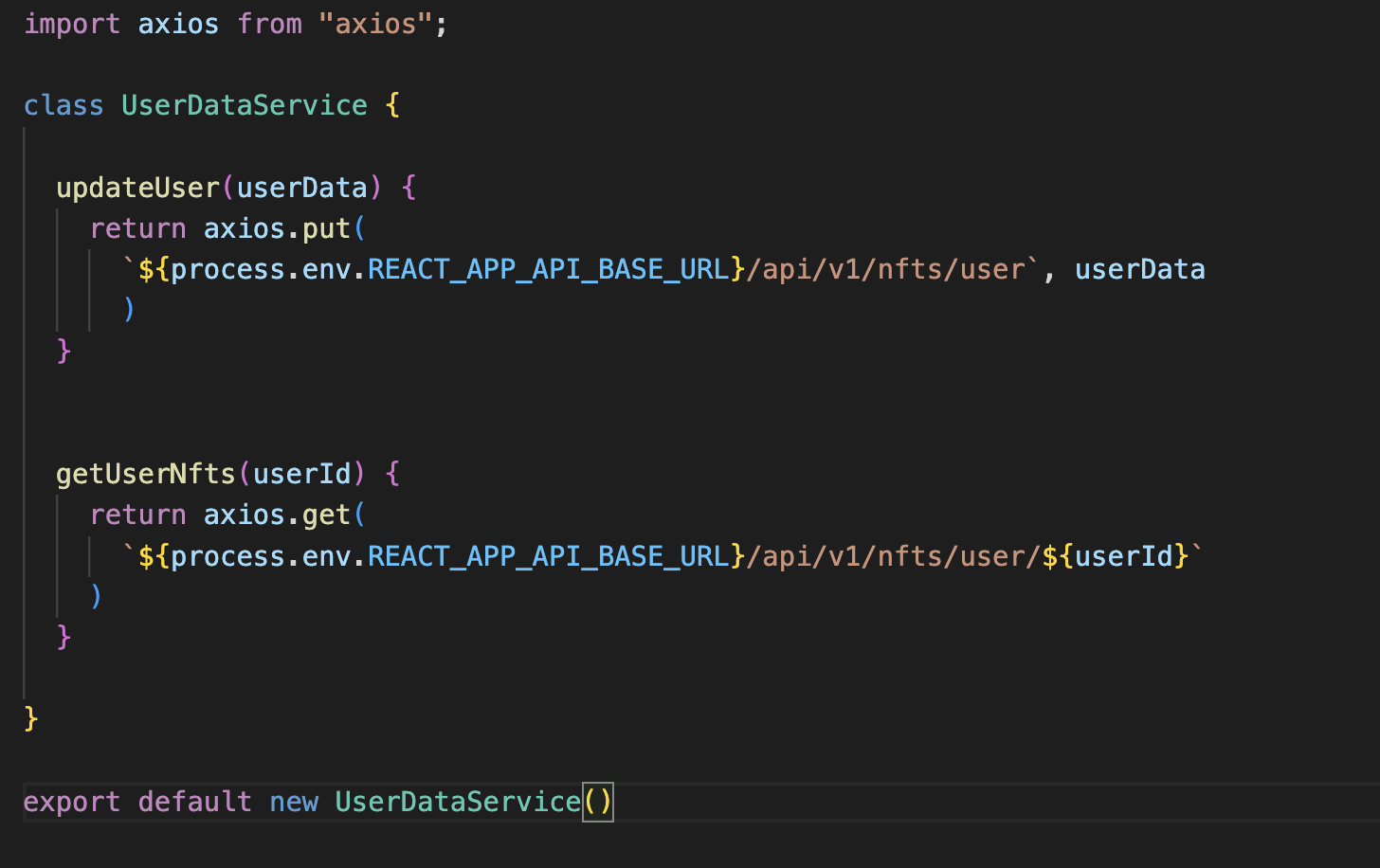Viewport: 1380px width, 868px height.
Task: Click the 'return' keyword before axios.get
Action: click(137, 515)
